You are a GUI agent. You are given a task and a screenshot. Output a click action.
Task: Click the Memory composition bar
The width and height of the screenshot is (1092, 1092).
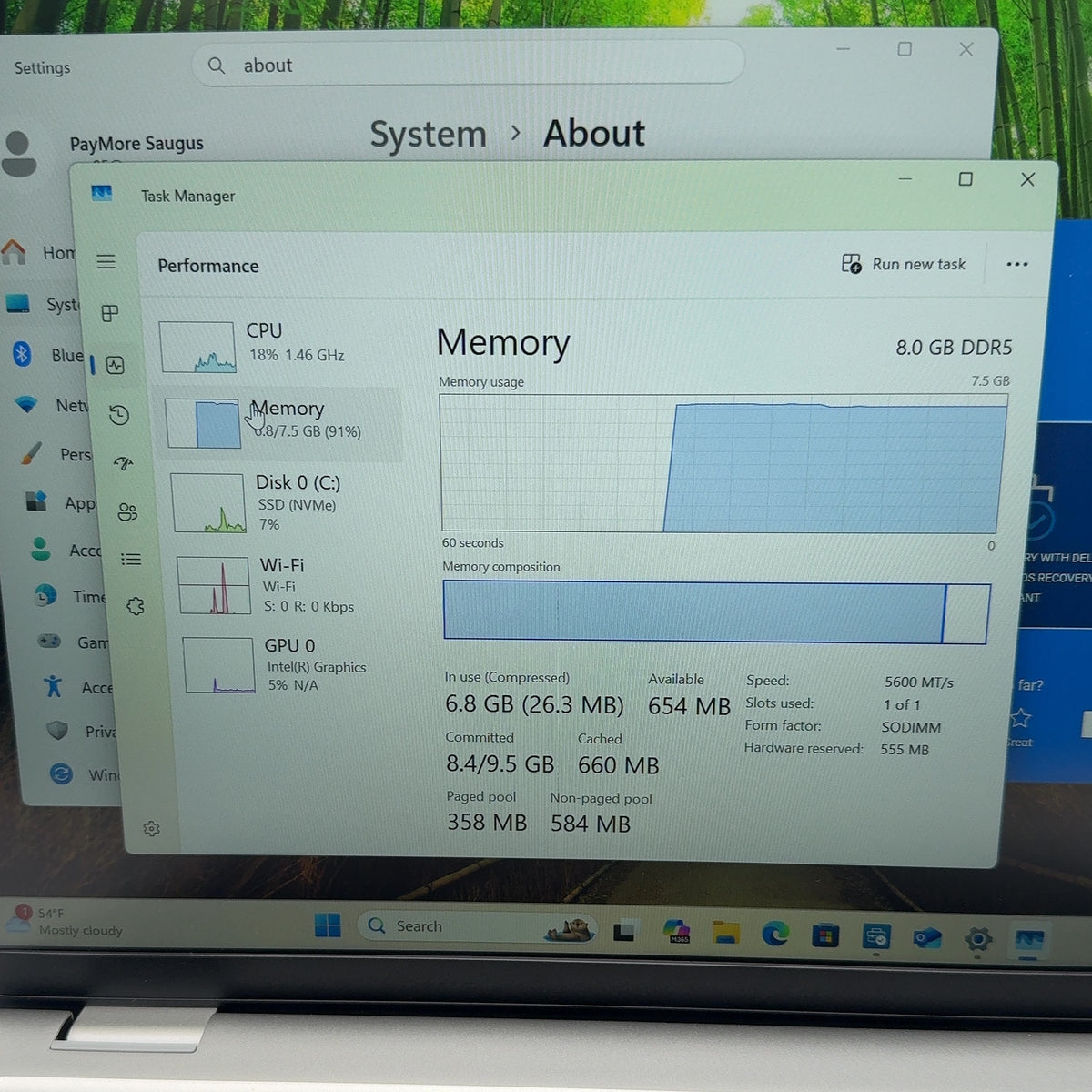click(x=716, y=613)
